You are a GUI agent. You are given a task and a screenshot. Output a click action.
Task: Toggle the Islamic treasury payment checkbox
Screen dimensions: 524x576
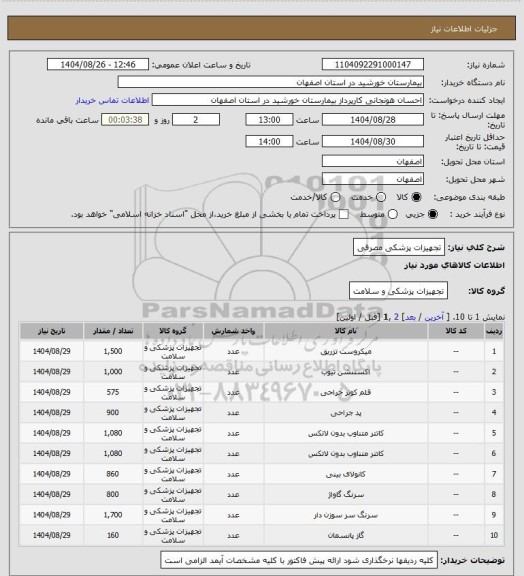click(x=344, y=214)
